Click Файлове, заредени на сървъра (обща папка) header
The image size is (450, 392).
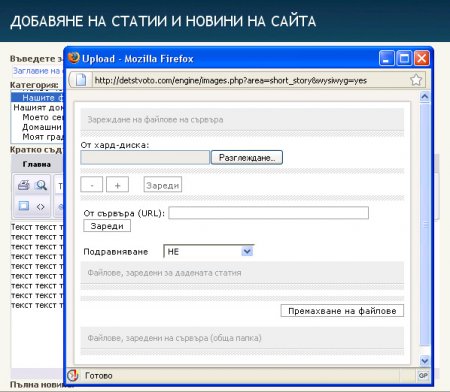(x=242, y=338)
